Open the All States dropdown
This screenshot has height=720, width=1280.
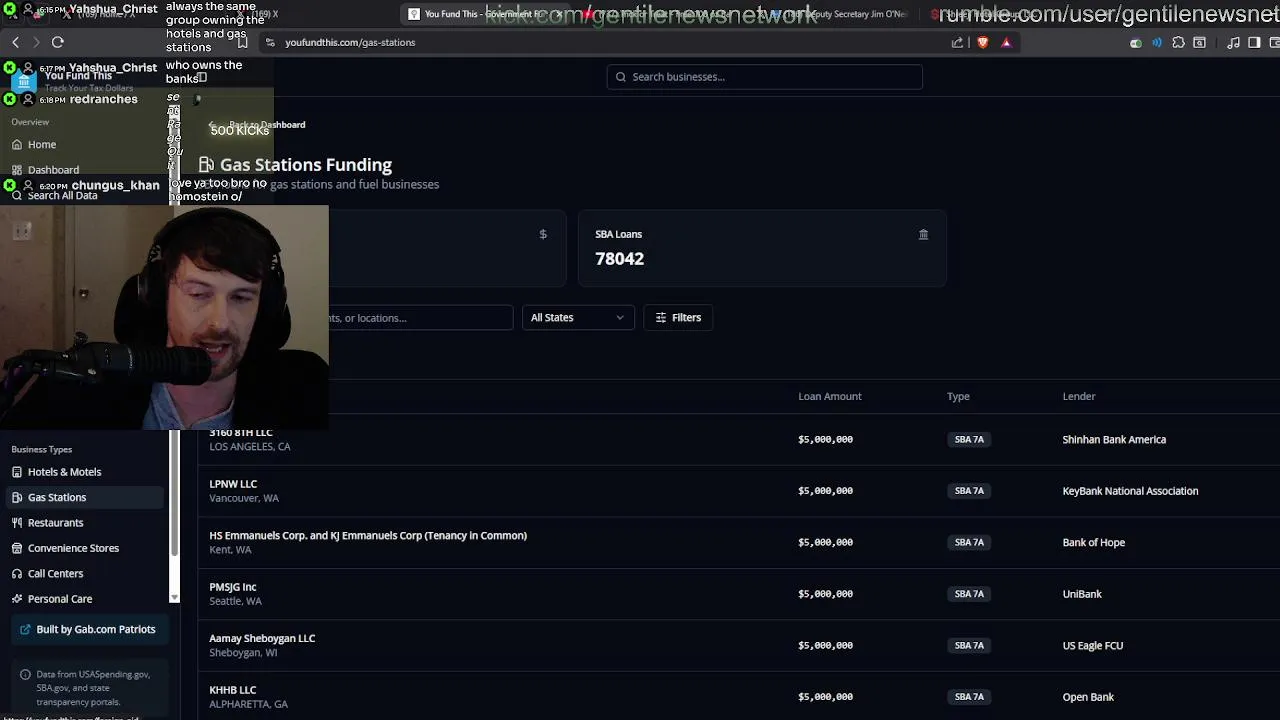click(578, 318)
